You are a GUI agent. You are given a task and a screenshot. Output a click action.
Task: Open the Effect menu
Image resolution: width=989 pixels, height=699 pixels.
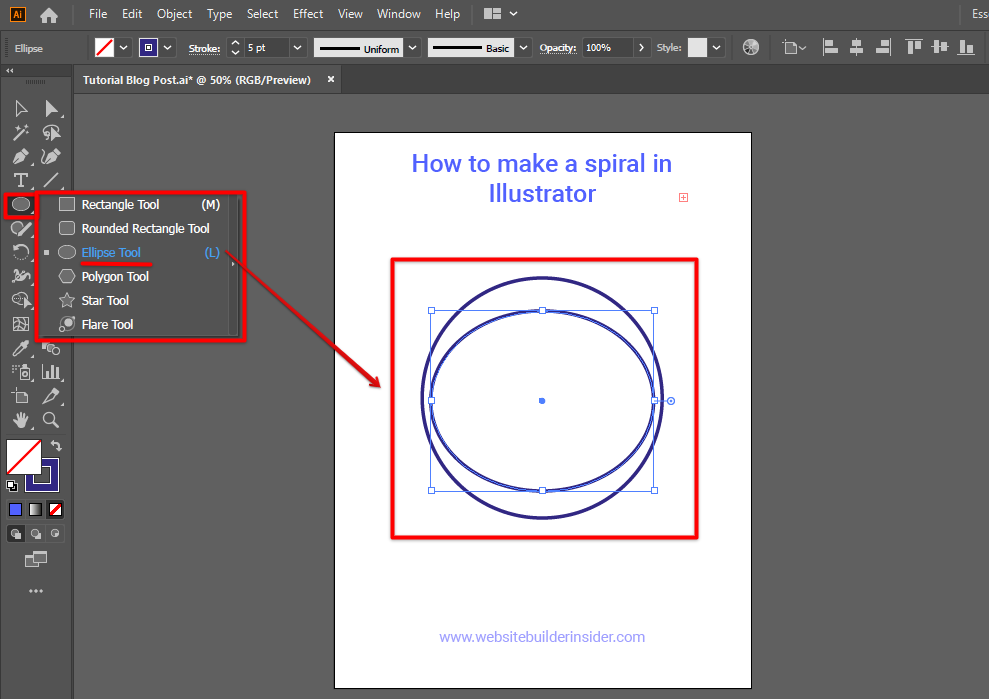click(308, 14)
